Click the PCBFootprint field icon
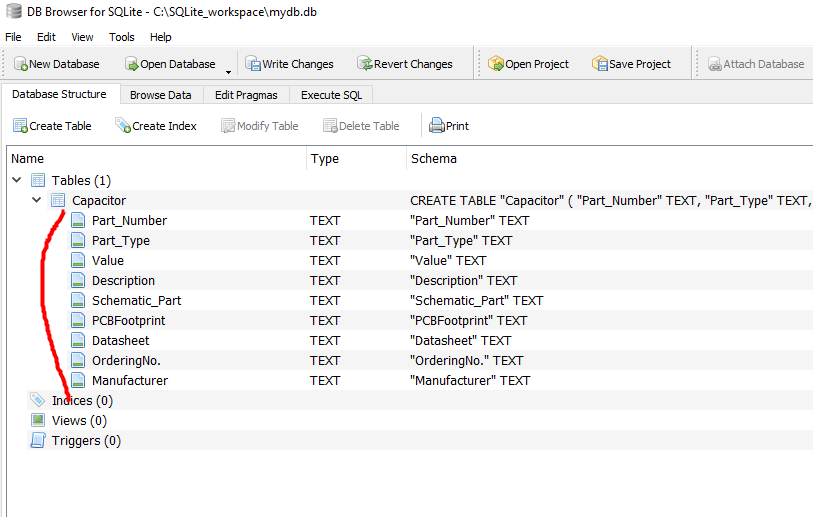 point(78,320)
